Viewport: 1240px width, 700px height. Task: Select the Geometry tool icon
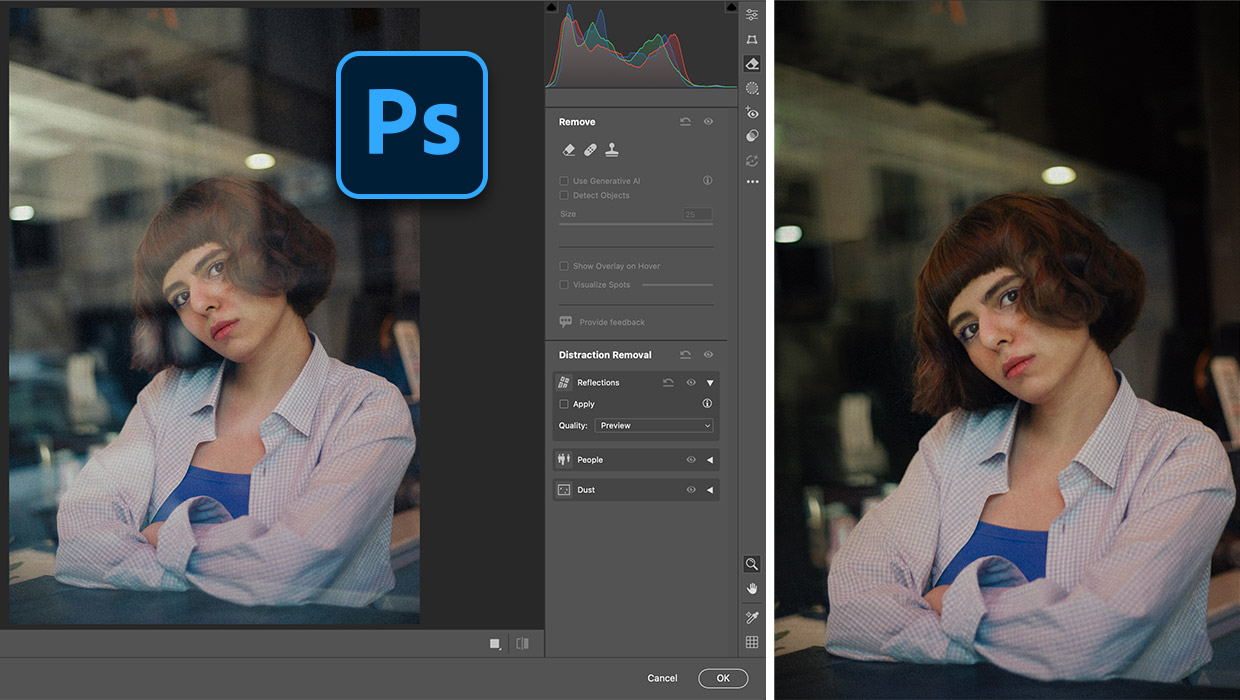pos(752,39)
